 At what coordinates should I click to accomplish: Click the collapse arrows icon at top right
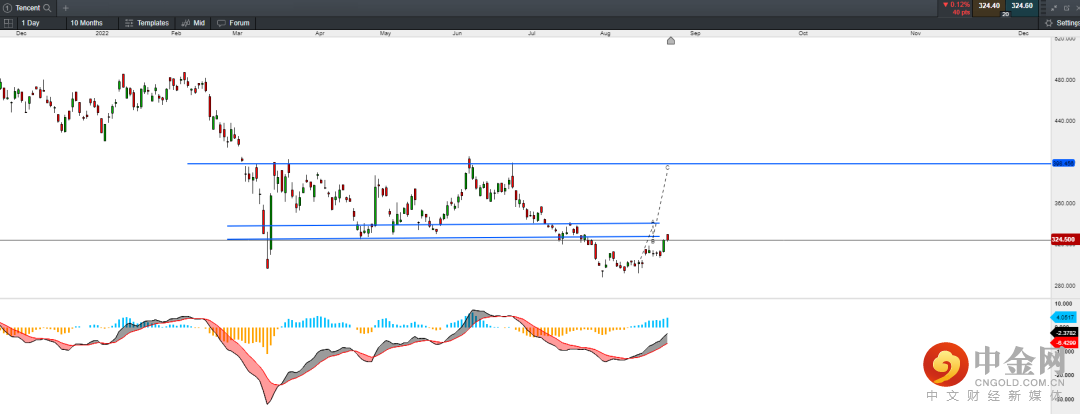click(x=1054, y=8)
